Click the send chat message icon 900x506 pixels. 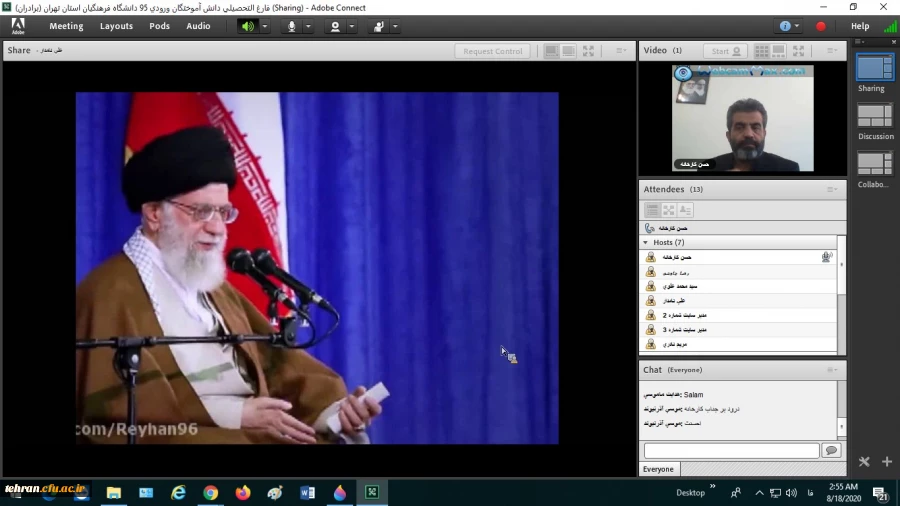pyautogui.click(x=830, y=451)
